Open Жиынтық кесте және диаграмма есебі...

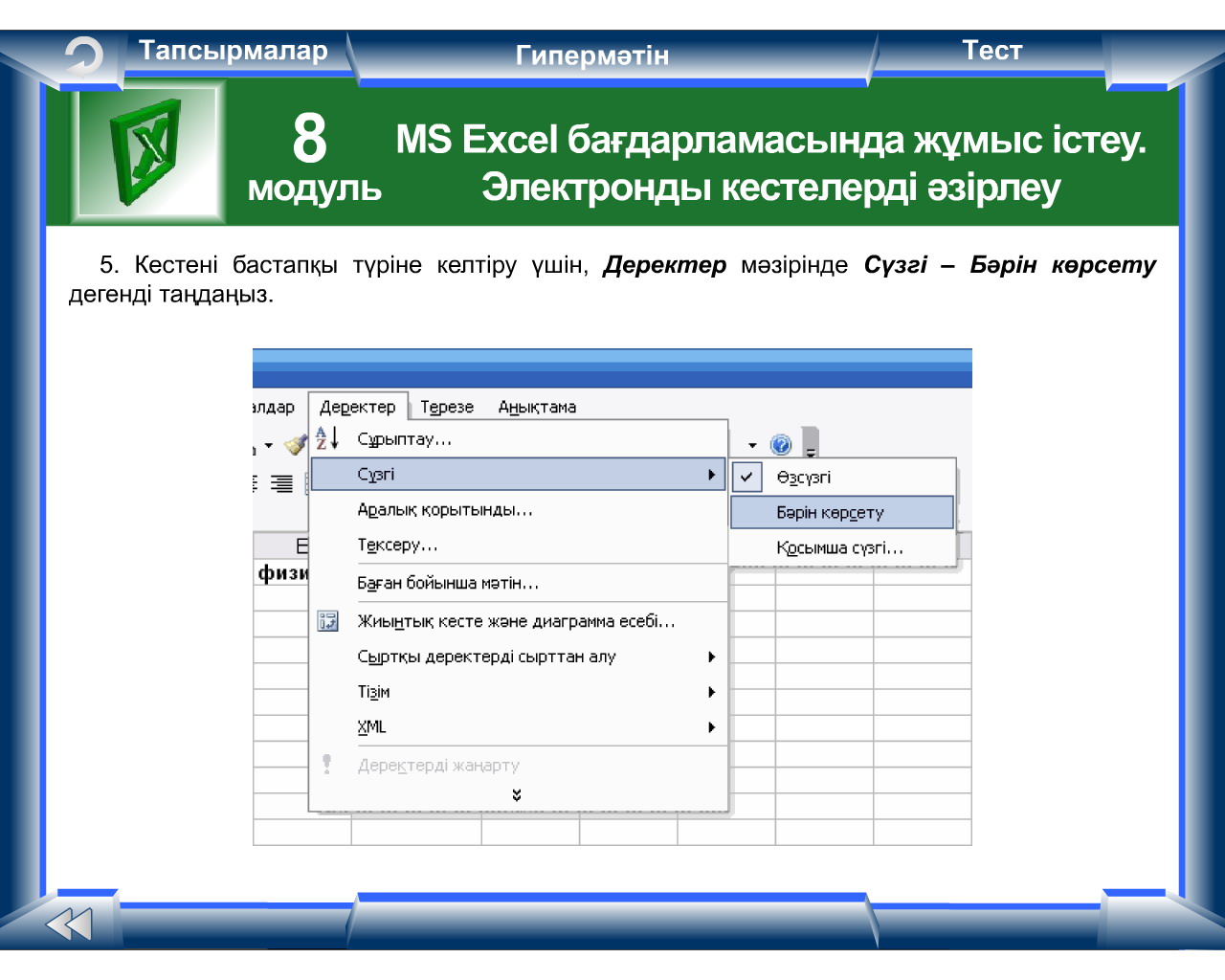[519, 621]
